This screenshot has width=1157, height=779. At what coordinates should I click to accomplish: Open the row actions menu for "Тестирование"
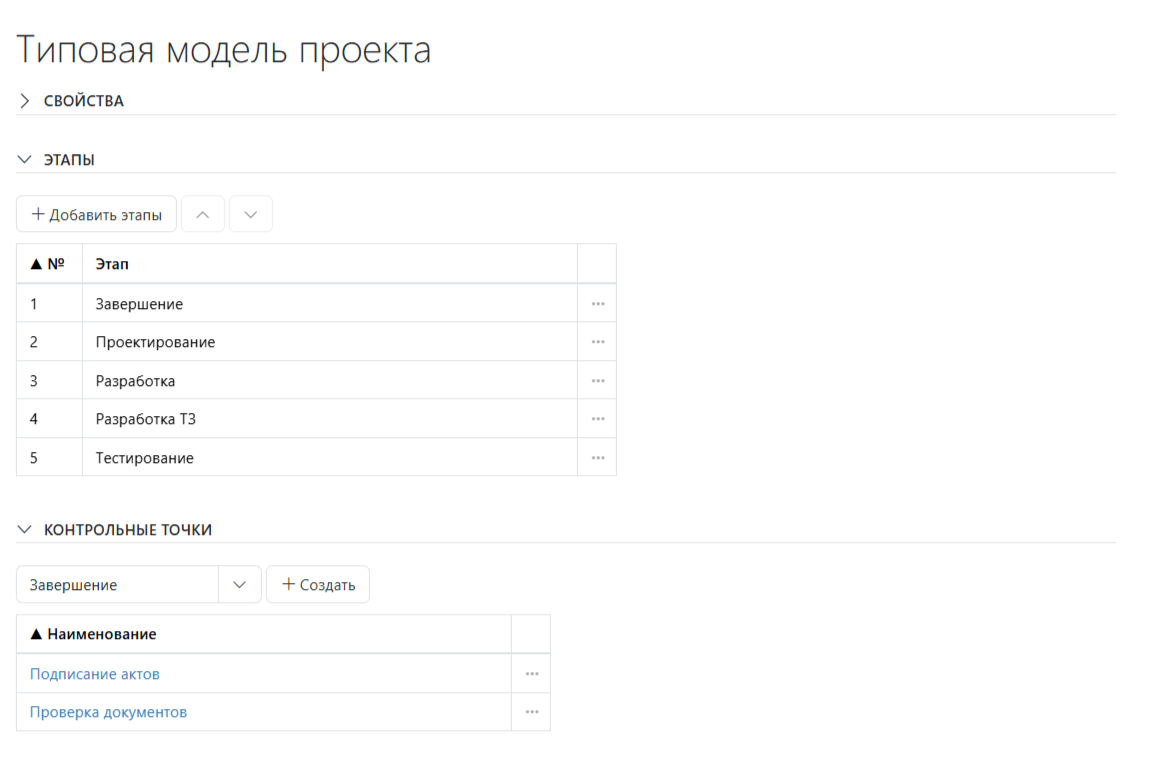[x=597, y=457]
